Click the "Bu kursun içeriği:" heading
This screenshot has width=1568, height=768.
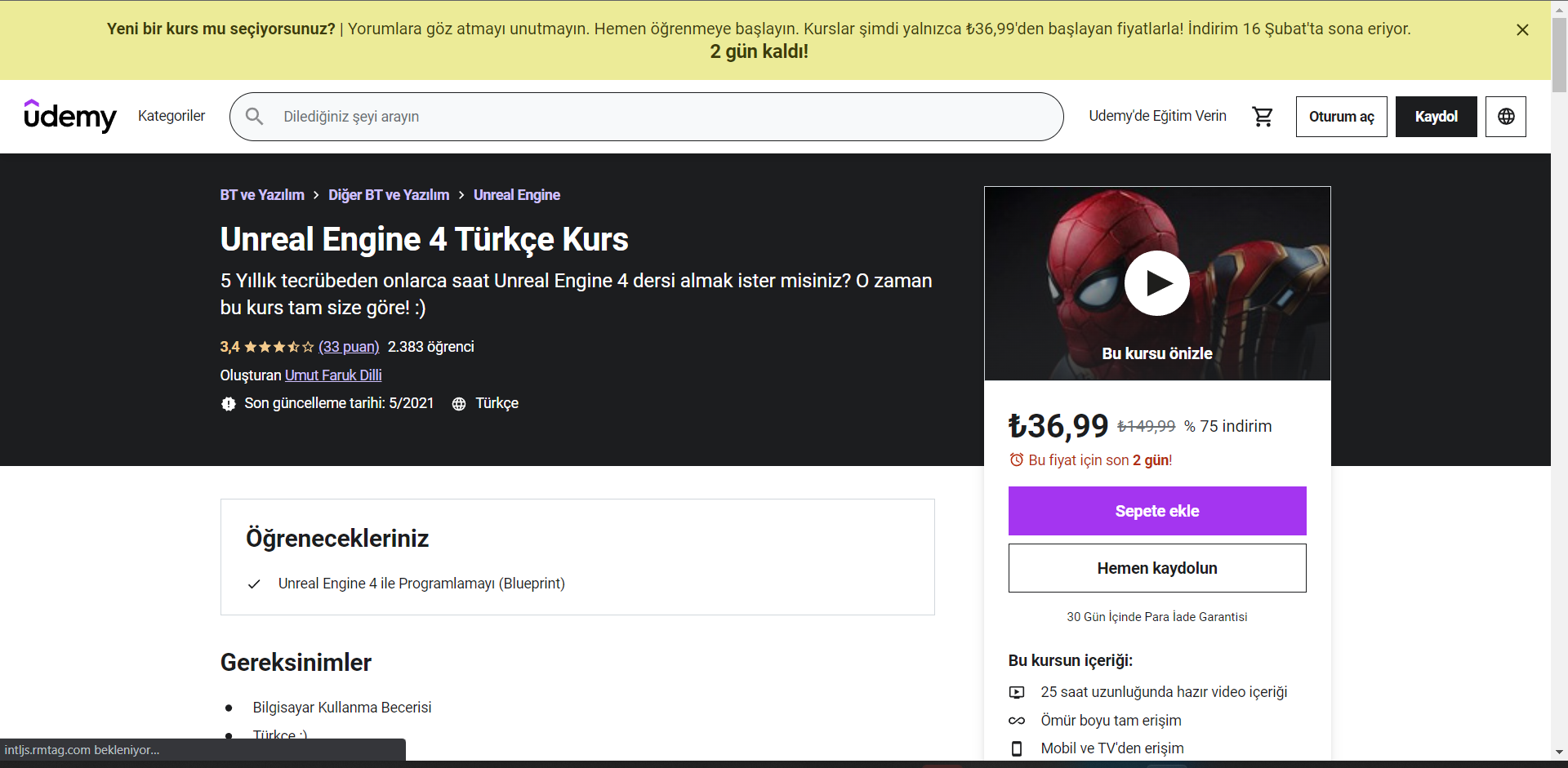(x=1071, y=660)
